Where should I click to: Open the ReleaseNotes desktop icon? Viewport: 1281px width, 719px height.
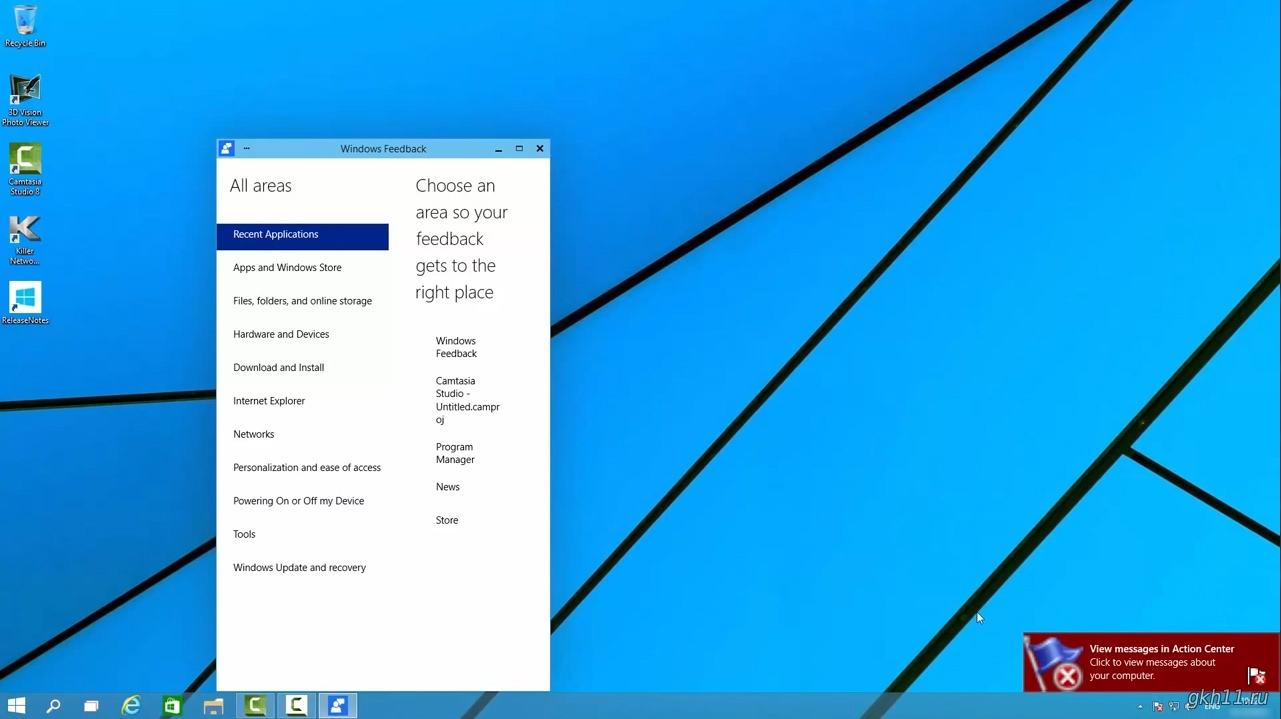click(25, 303)
